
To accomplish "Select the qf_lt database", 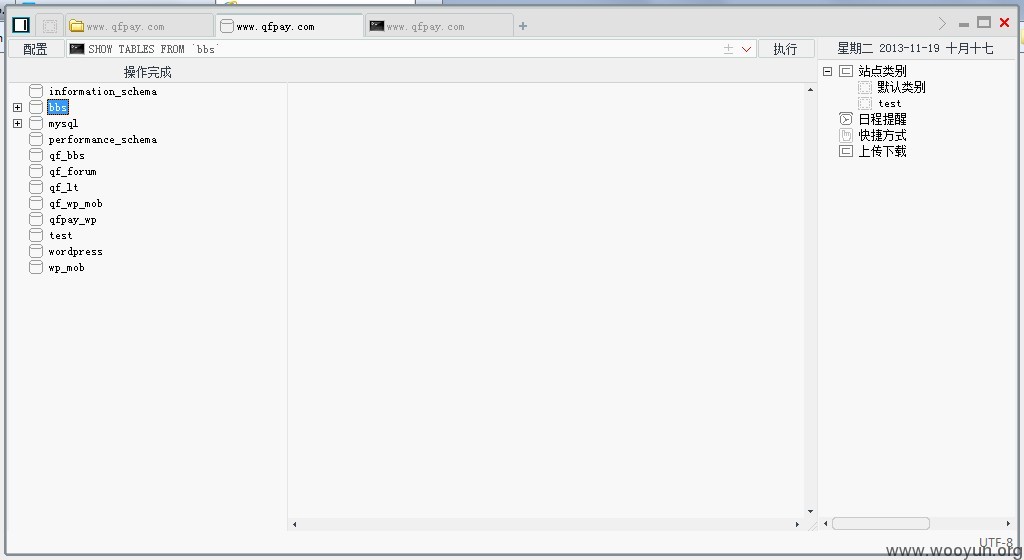I will (x=63, y=187).
